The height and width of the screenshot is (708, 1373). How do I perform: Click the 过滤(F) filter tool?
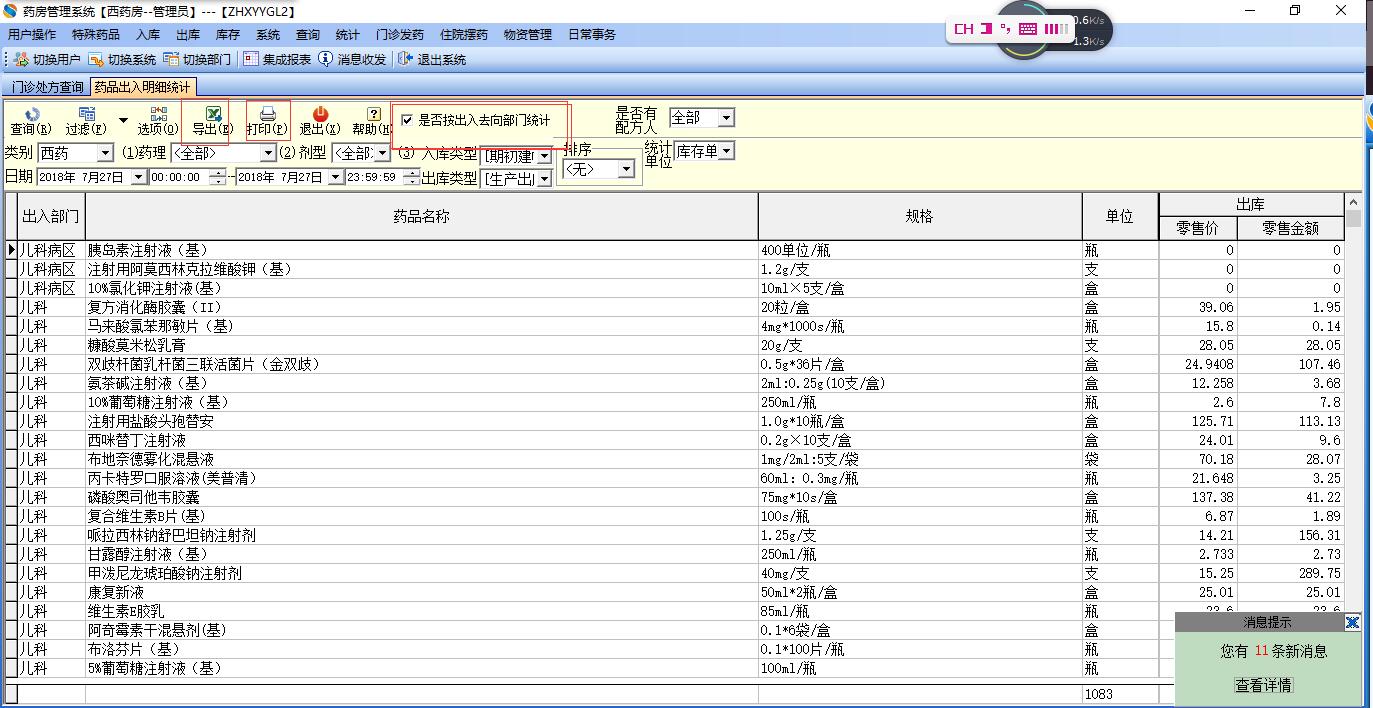[86, 121]
